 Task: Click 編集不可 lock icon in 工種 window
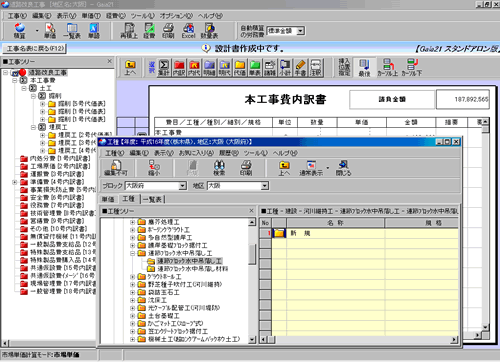click(116, 168)
